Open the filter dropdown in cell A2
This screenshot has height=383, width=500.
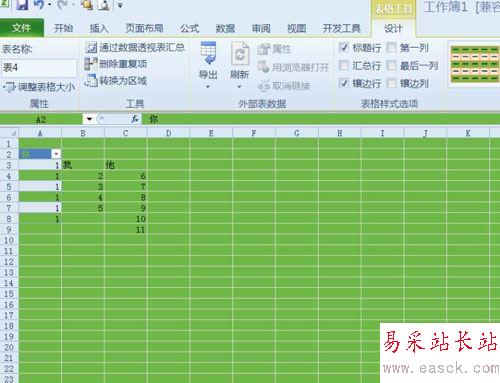pos(56,154)
